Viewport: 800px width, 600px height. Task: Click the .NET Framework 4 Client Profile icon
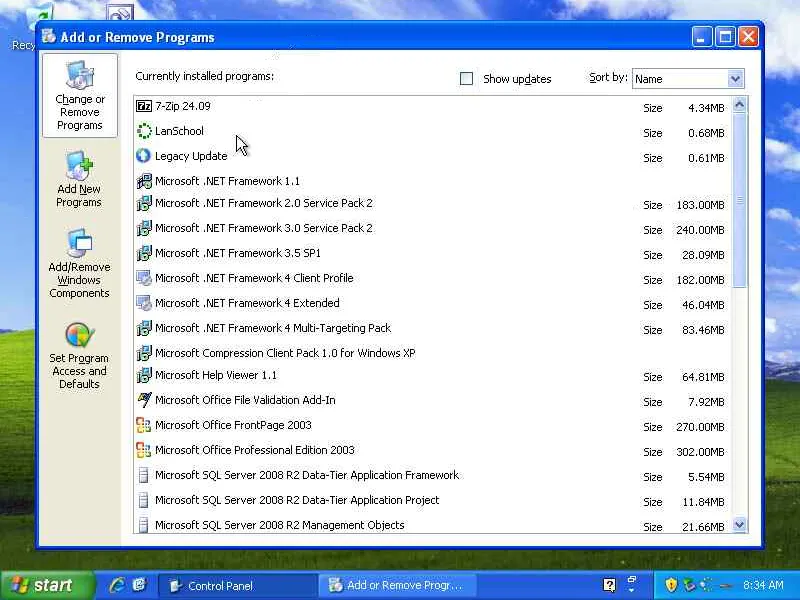point(144,278)
